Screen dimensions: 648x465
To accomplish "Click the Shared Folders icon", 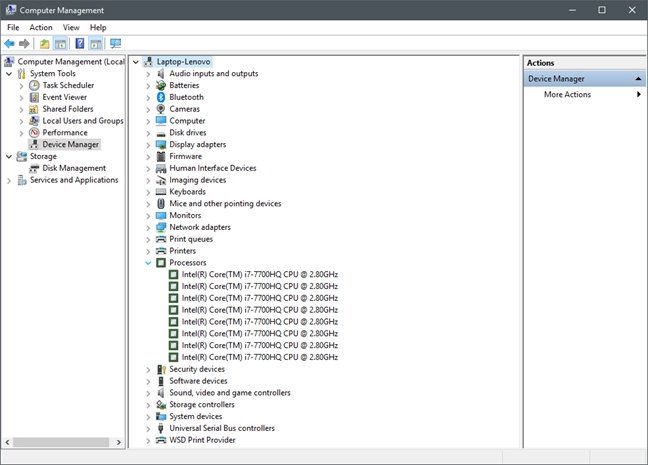I will coord(34,109).
